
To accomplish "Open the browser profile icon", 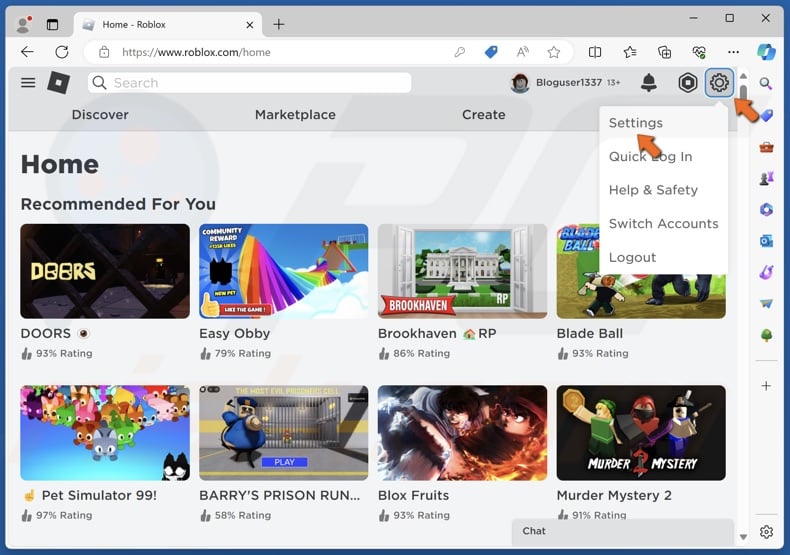I will (23, 24).
